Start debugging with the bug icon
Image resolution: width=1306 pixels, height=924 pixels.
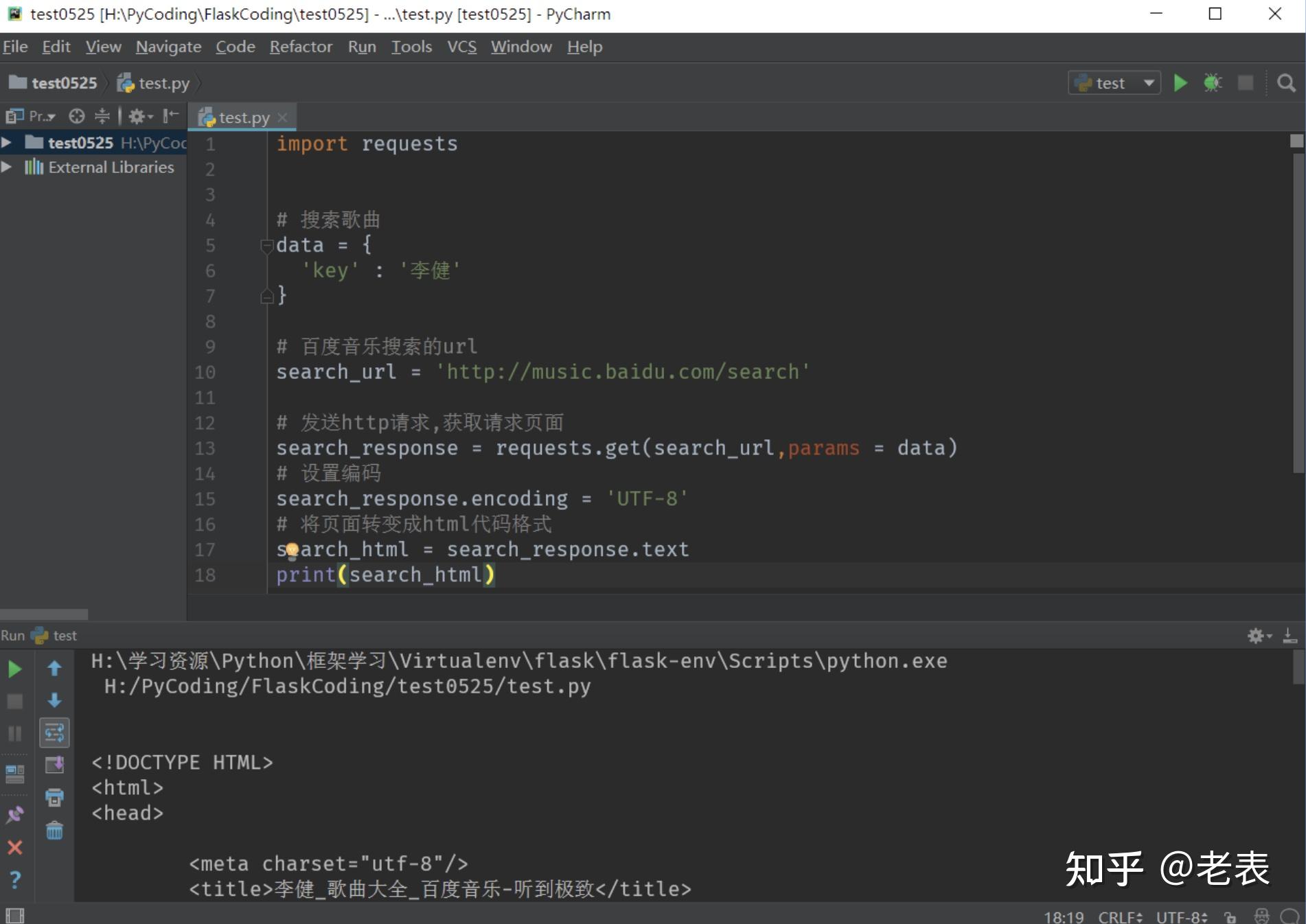tap(1213, 83)
